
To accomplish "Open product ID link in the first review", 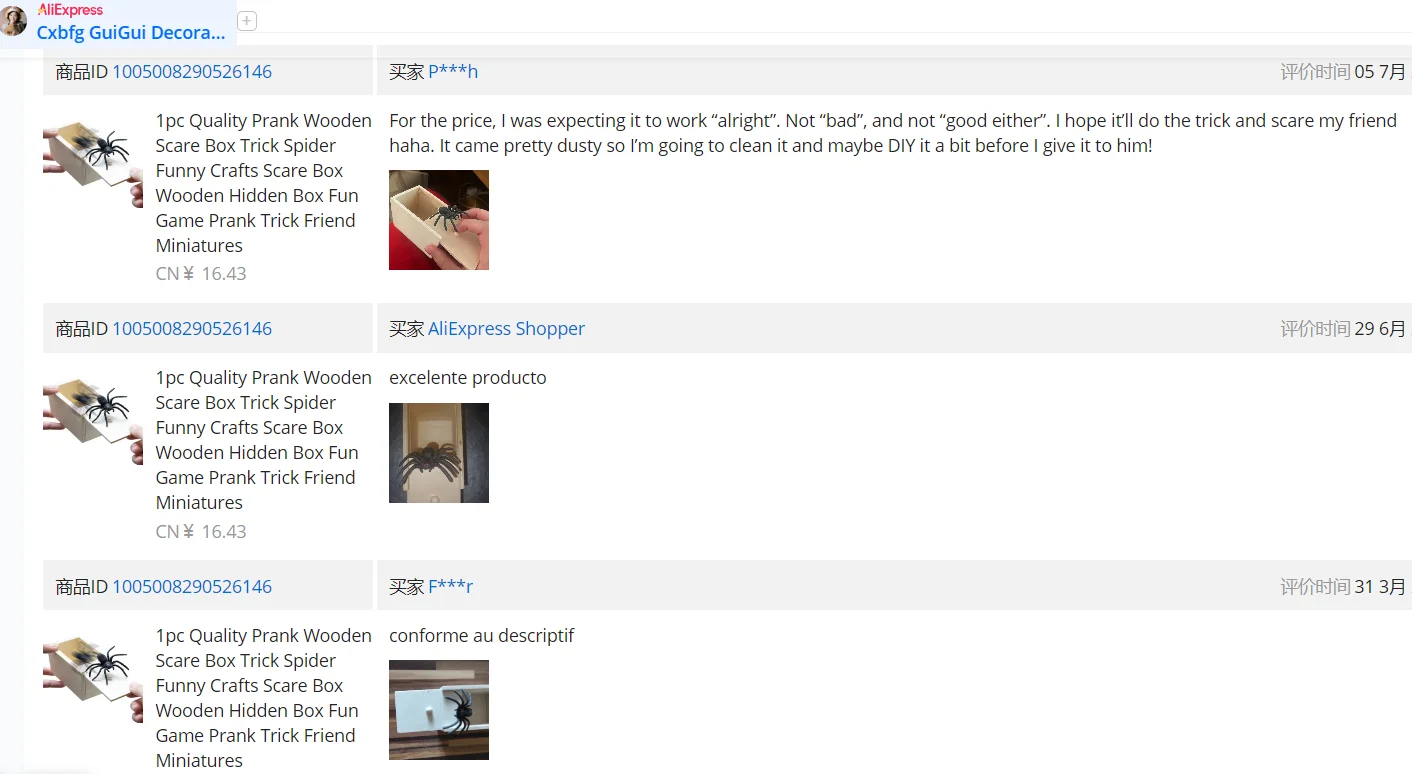I will click(192, 72).
